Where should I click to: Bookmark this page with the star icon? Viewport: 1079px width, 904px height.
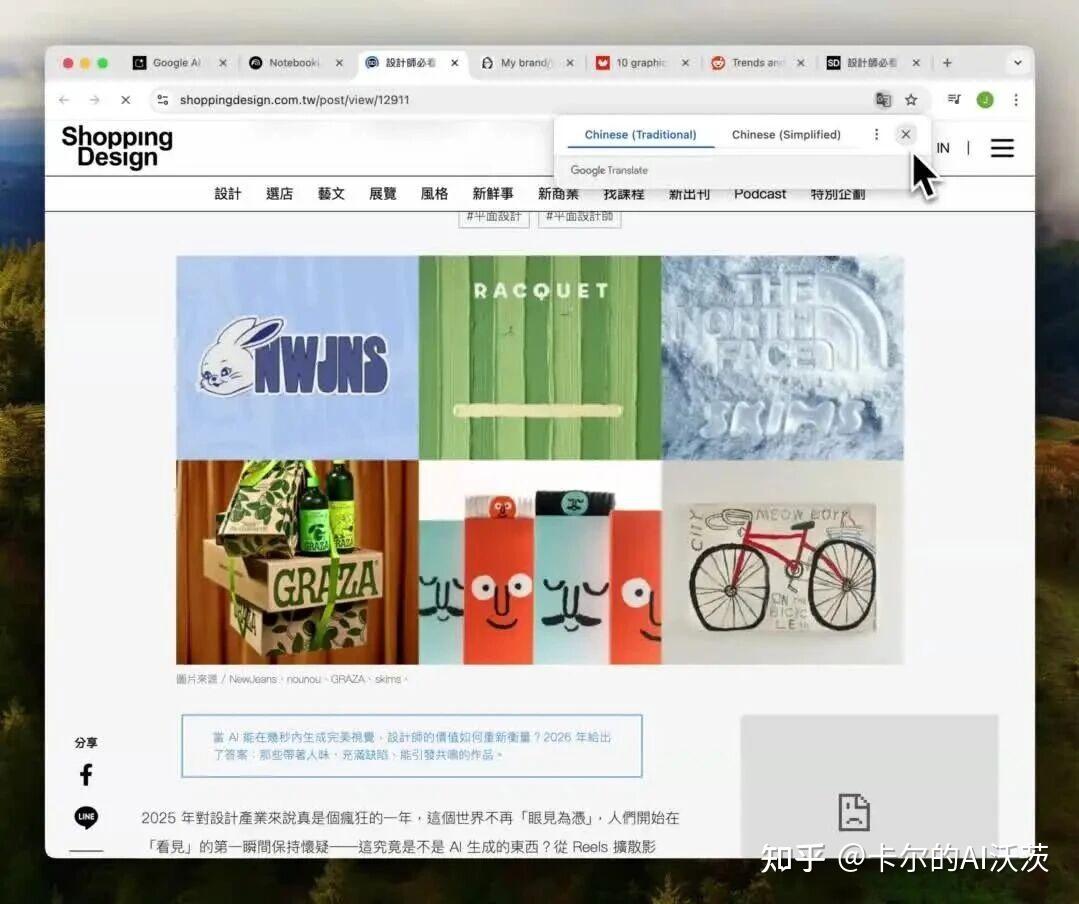[x=911, y=100]
